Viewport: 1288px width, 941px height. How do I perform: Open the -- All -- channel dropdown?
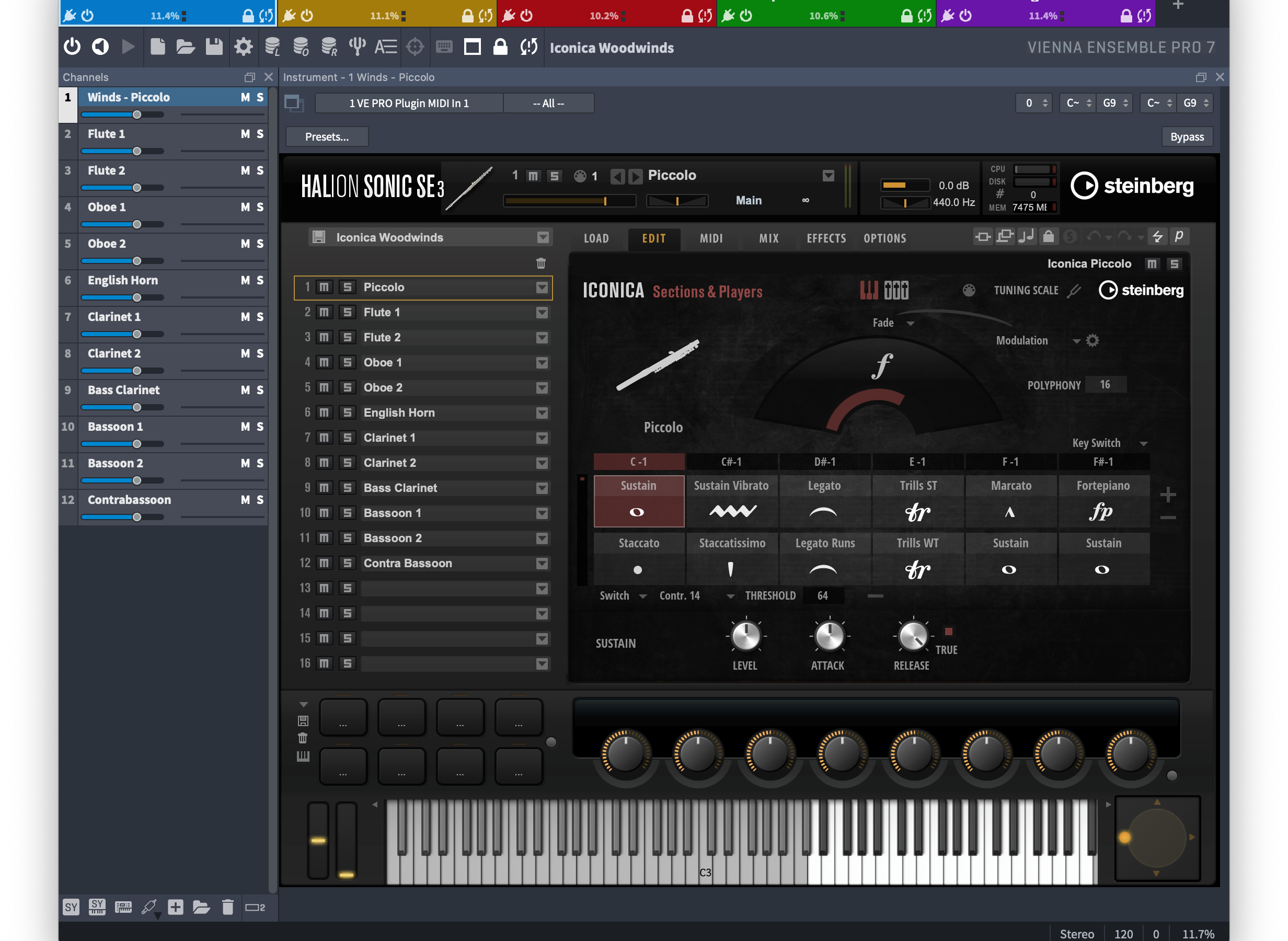(549, 103)
